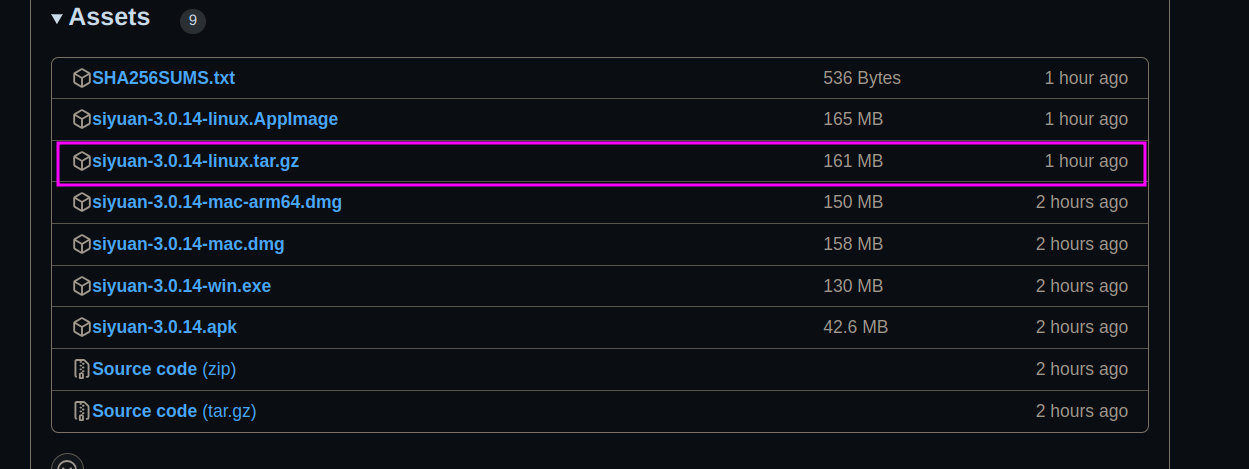Click zip file icon beside Source code (zip)

click(81, 369)
